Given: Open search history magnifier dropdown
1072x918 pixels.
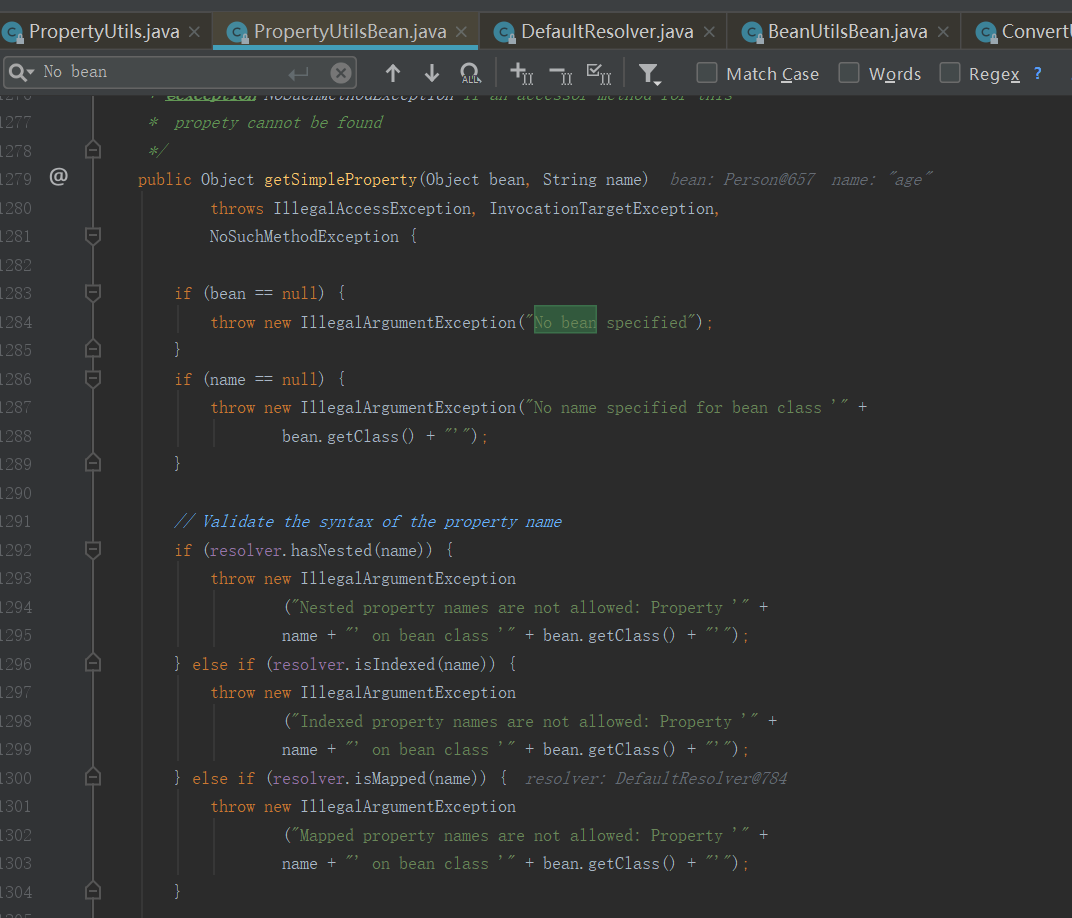Looking at the screenshot, I should (20, 72).
